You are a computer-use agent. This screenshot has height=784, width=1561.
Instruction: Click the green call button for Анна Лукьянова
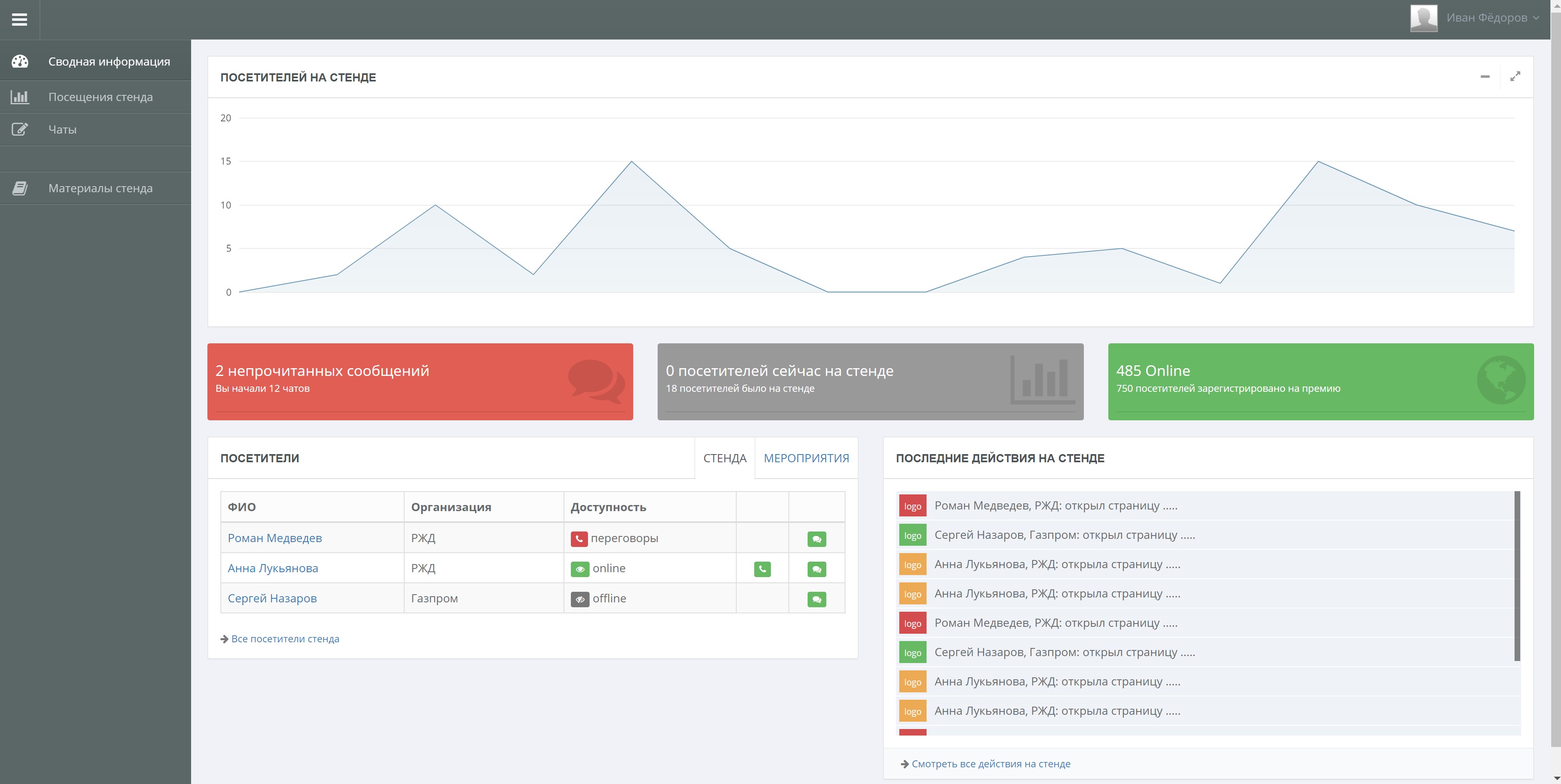coord(762,569)
